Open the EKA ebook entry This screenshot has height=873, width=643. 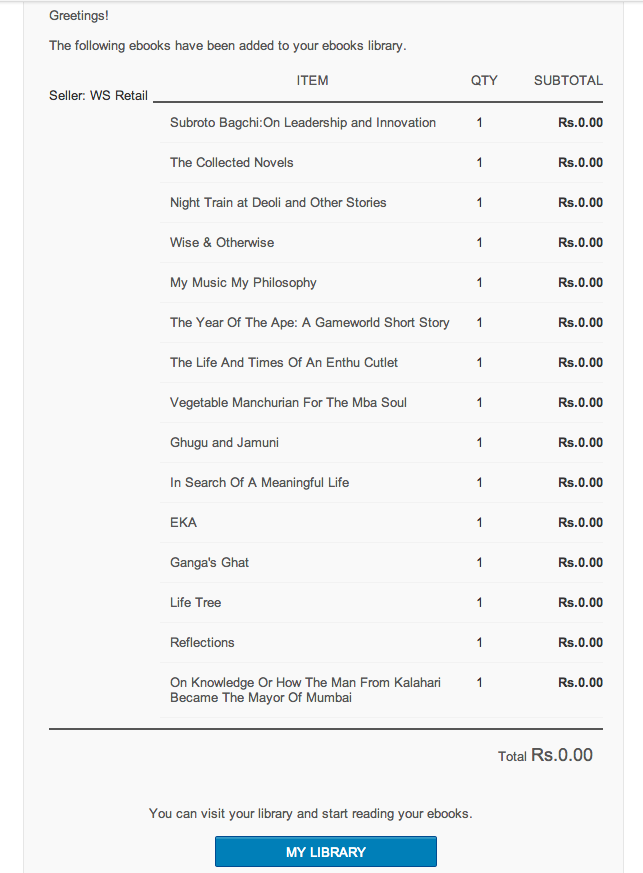[183, 522]
